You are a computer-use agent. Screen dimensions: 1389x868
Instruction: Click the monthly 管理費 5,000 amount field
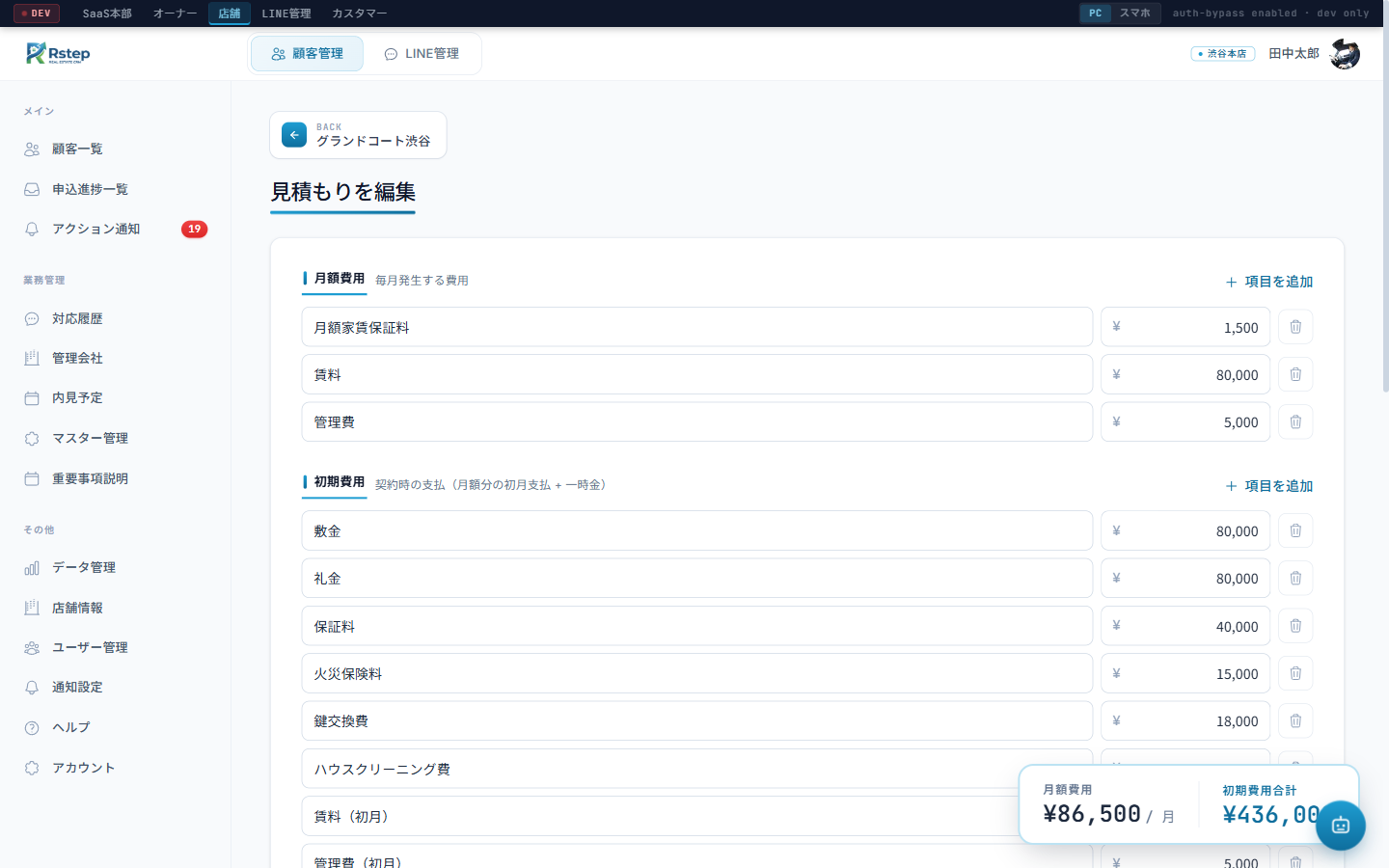click(x=1185, y=421)
